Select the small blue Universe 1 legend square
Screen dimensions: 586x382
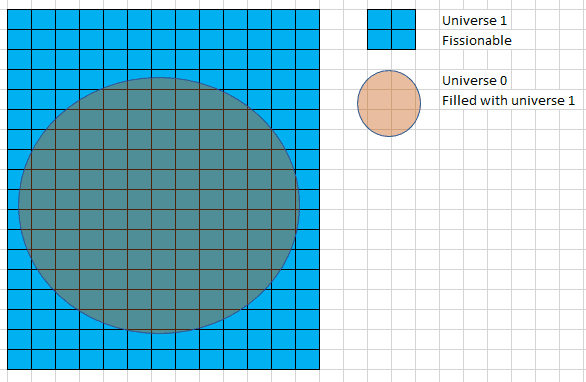pos(391,30)
